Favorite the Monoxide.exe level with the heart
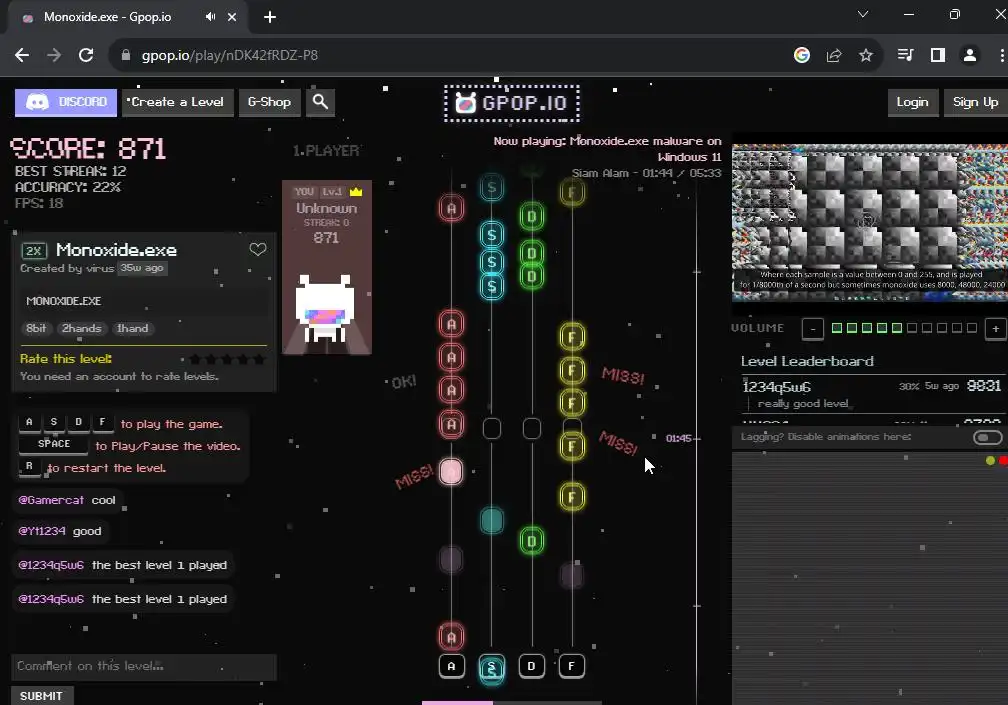Screen dimensions: 1008x705 tap(258, 249)
